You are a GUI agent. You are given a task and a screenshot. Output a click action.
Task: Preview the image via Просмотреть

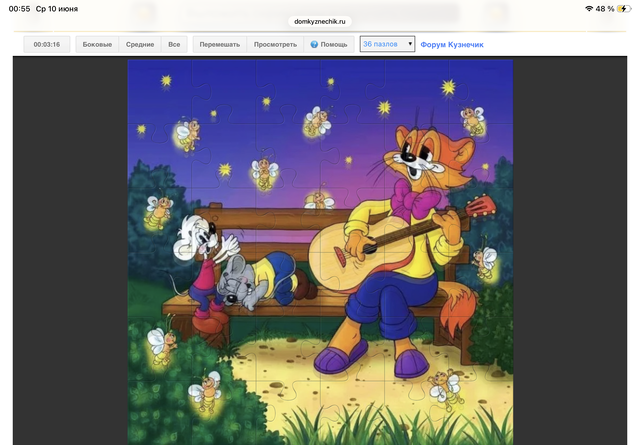[275, 44]
